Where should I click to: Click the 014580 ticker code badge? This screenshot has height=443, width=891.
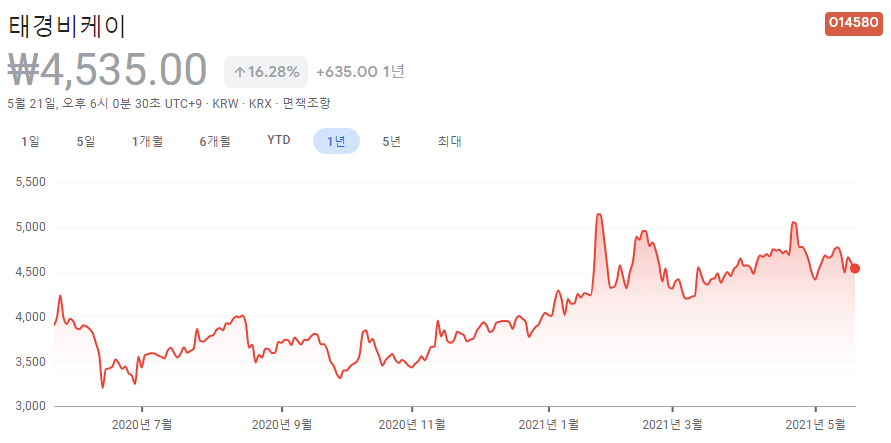[853, 24]
